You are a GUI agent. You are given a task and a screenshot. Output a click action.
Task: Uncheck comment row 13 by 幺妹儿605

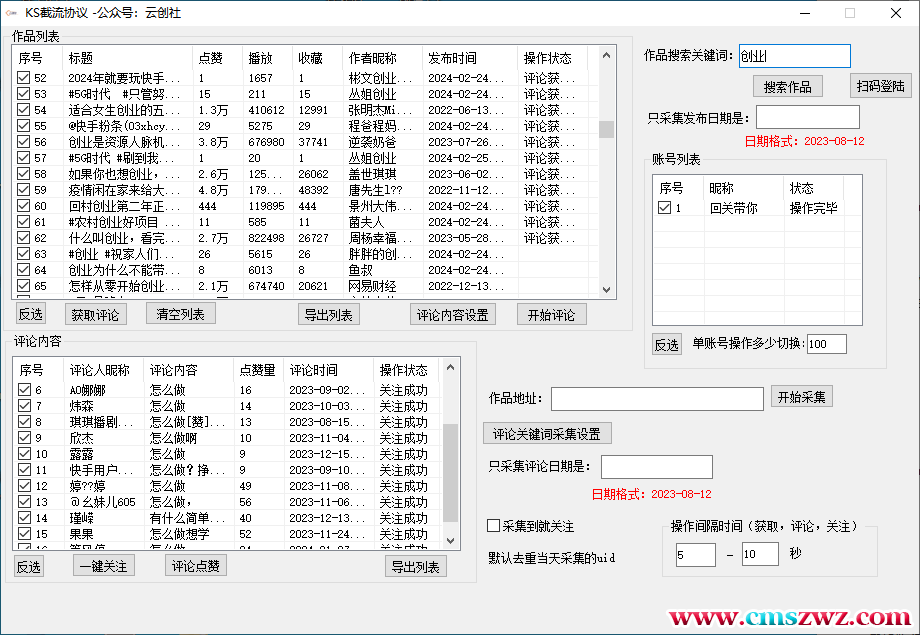click(x=24, y=502)
